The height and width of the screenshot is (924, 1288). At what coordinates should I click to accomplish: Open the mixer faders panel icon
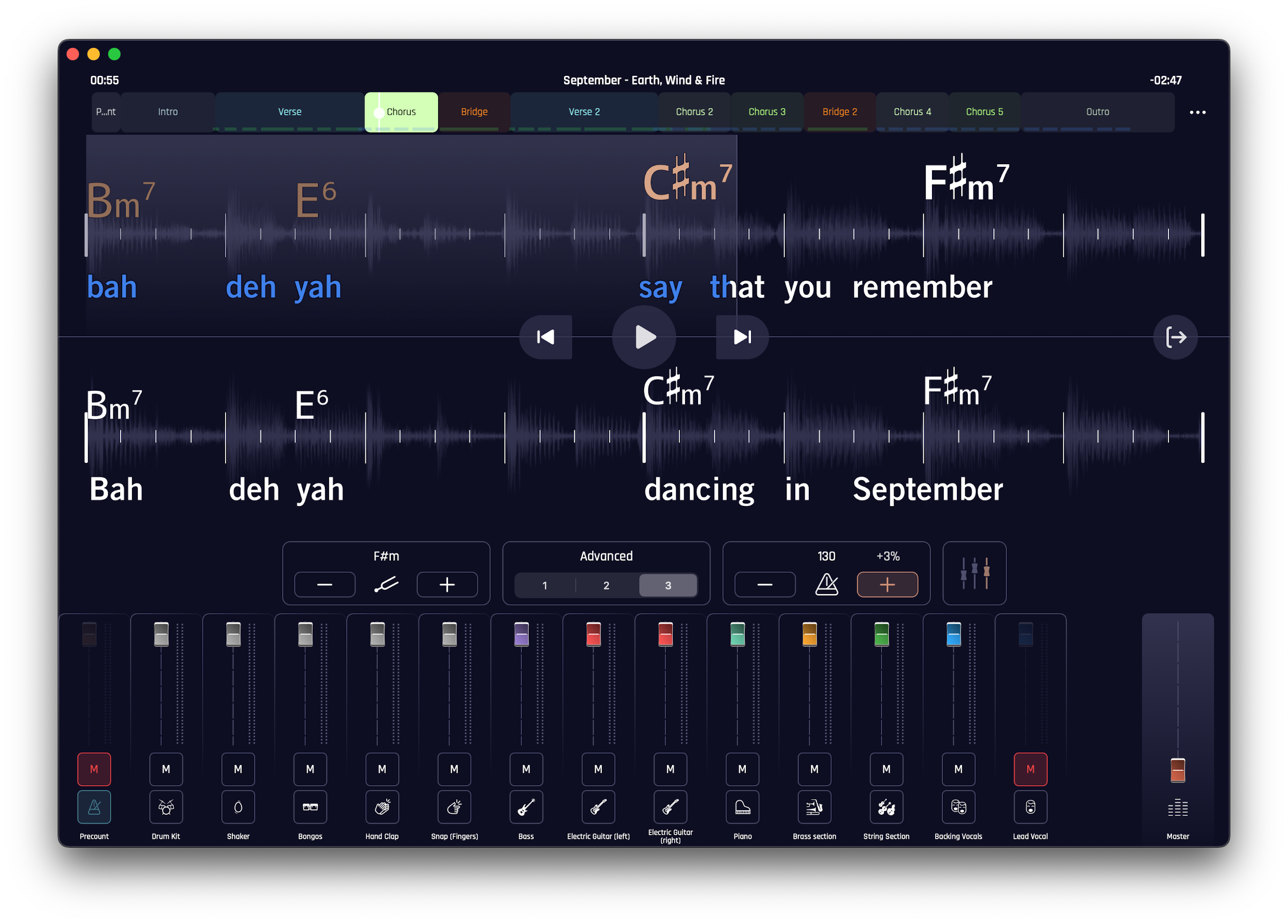(974, 573)
